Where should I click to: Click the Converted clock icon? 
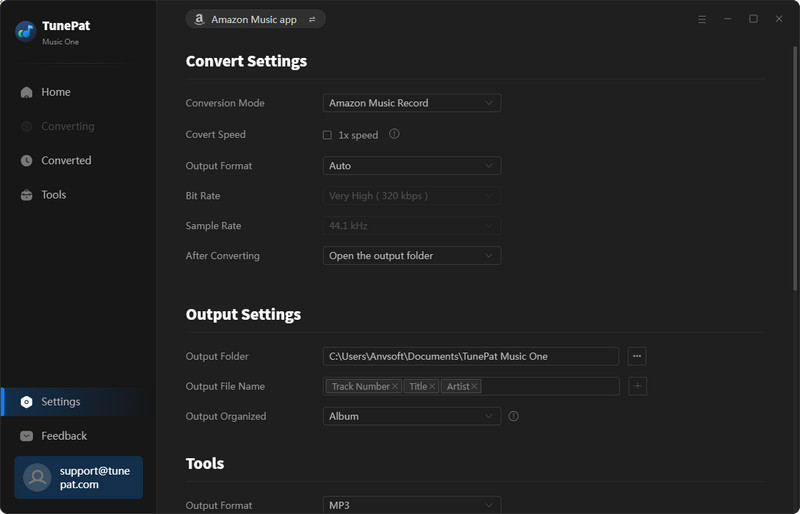click(27, 161)
